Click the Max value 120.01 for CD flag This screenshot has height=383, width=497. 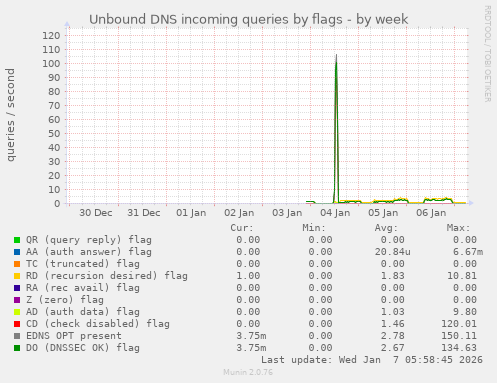pyautogui.click(x=459, y=324)
